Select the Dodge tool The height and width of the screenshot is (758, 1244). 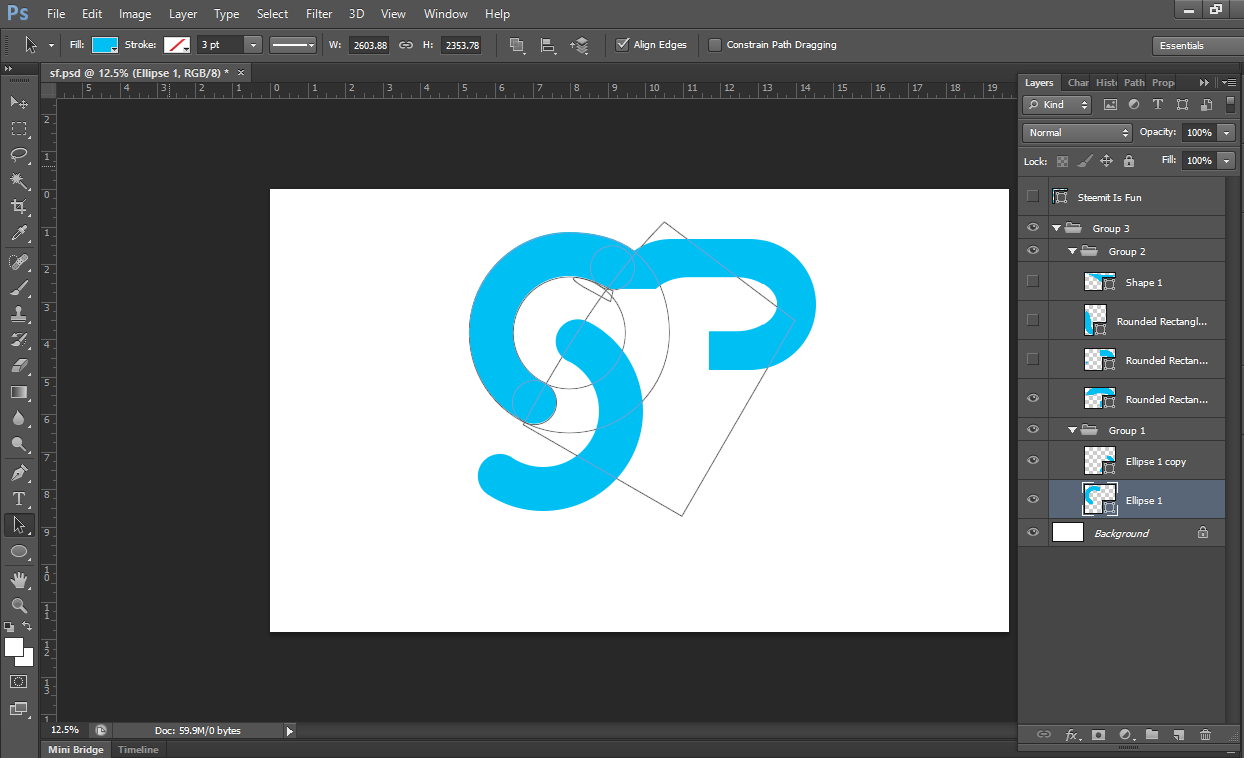click(19, 444)
